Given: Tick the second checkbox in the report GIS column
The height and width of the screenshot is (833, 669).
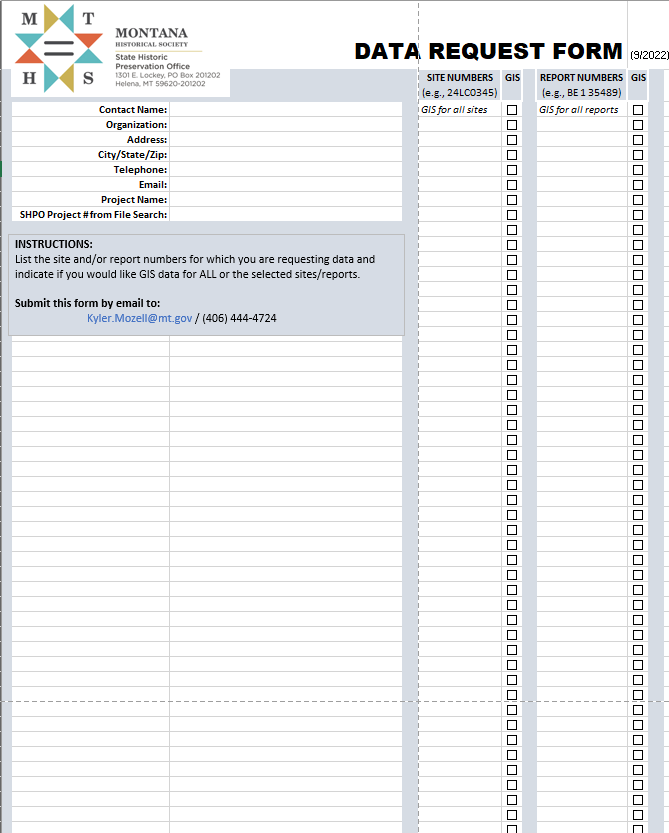Looking at the screenshot, I should (638, 125).
